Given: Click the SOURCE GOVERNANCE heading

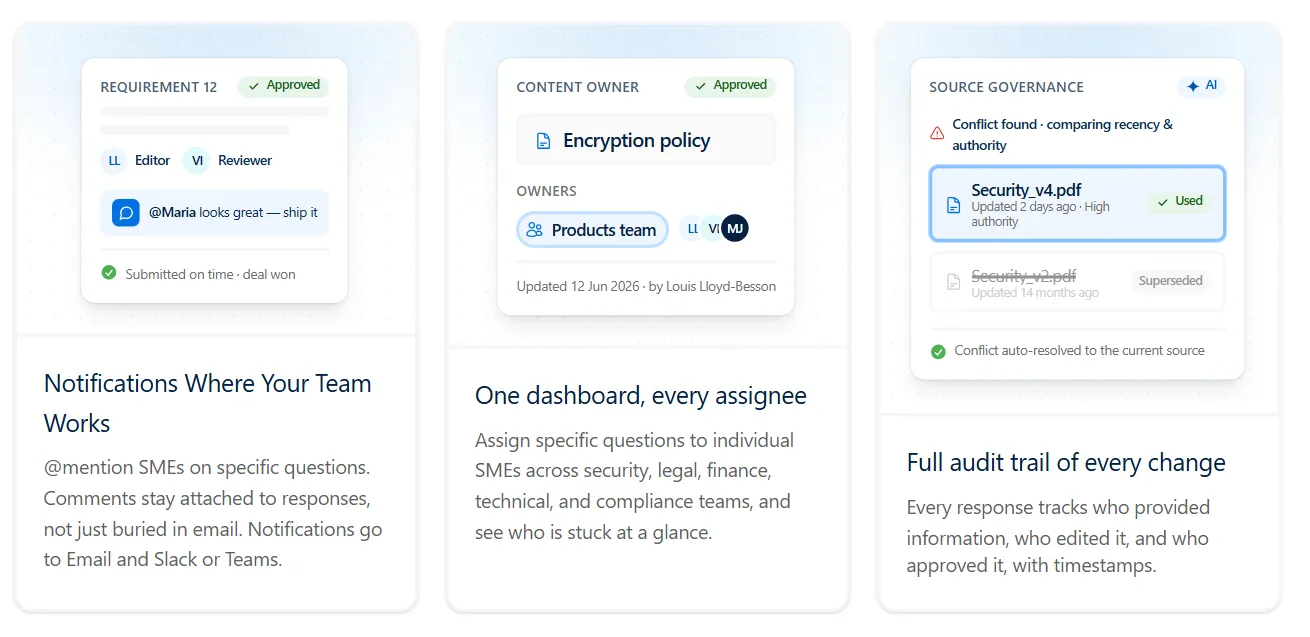Looking at the screenshot, I should [x=1006, y=87].
